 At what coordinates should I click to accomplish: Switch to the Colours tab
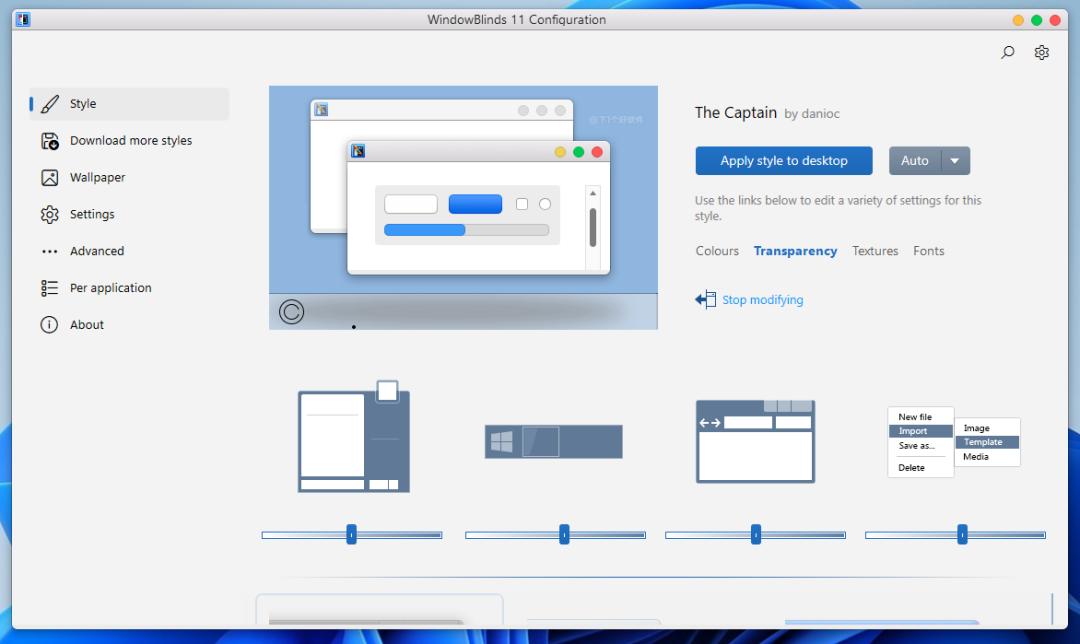tap(717, 251)
